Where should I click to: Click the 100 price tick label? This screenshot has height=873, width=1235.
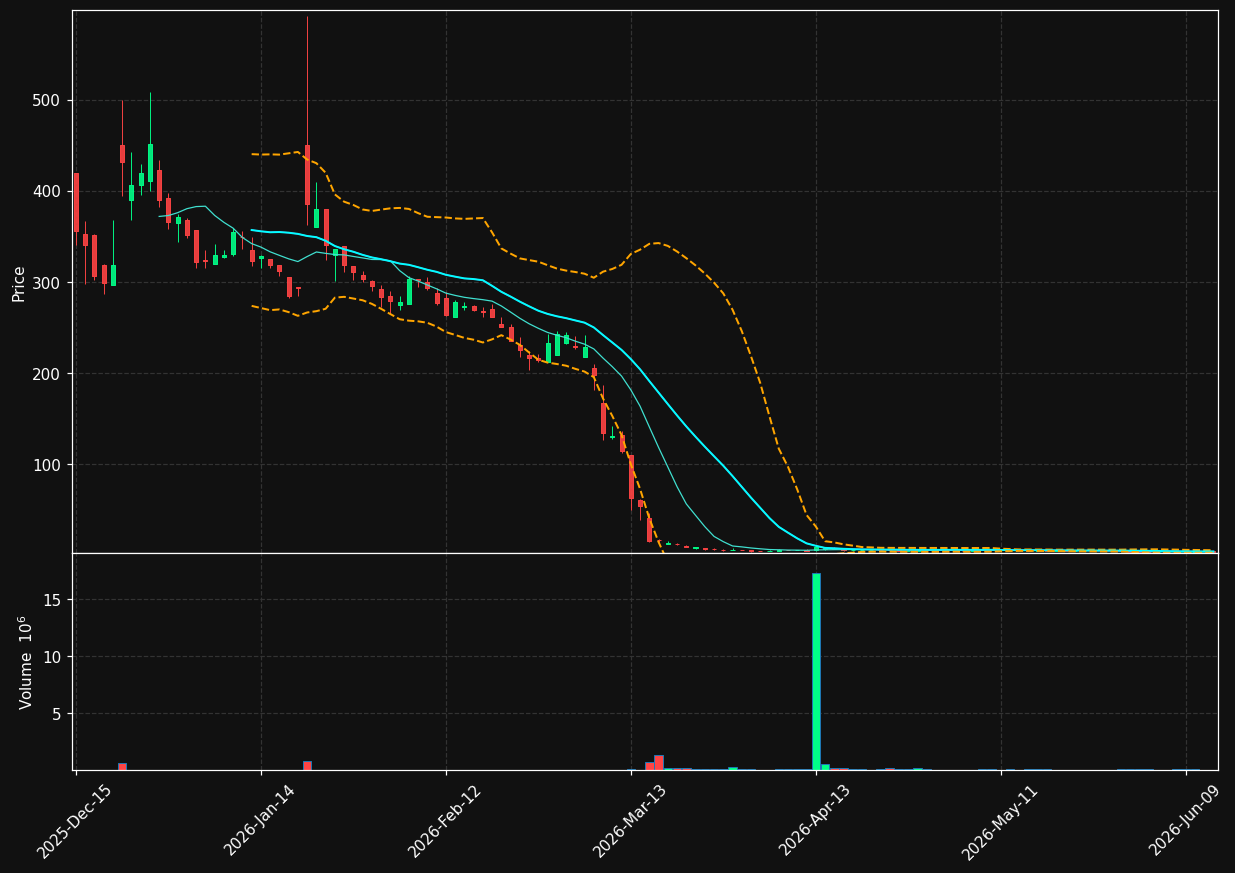click(x=46, y=465)
